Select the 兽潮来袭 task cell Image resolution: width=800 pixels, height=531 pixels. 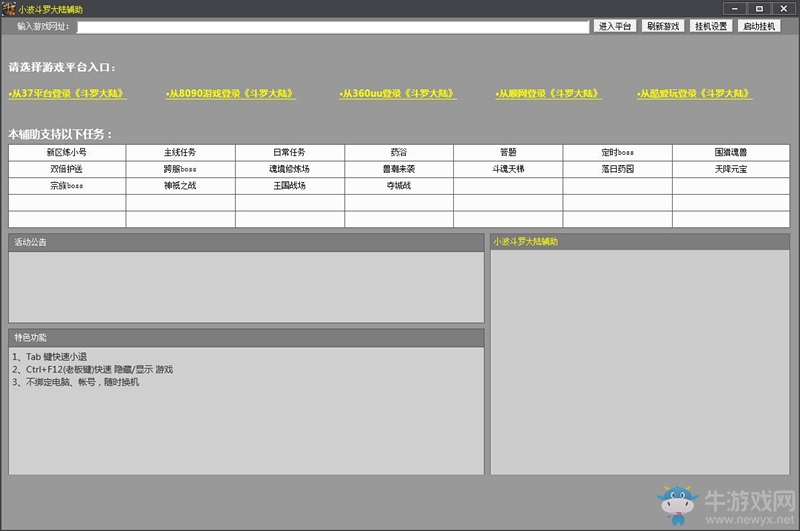click(398, 169)
